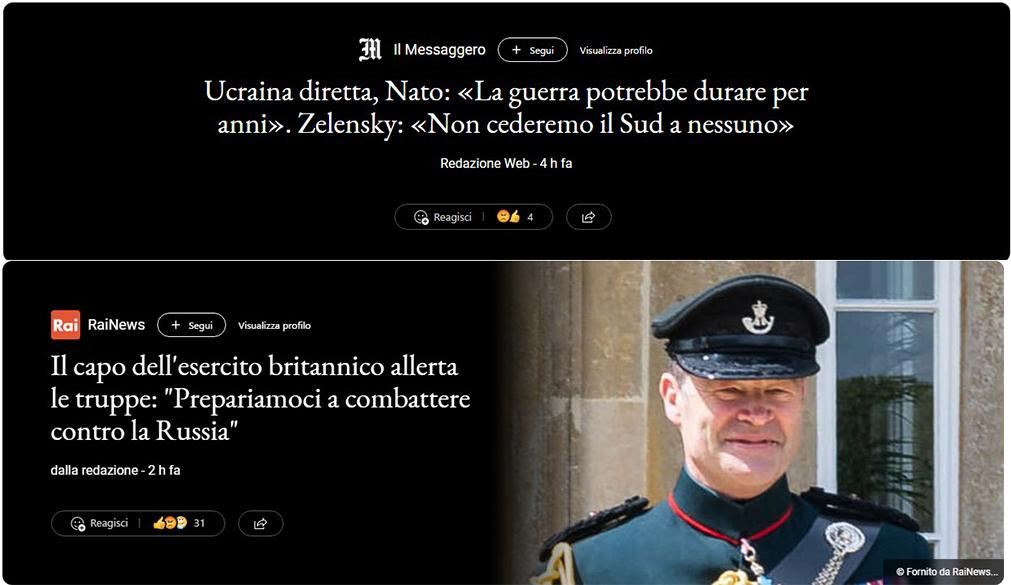This screenshot has width=1011, height=585.
Task: View reaction emojis with count 31
Action: (x=179, y=523)
